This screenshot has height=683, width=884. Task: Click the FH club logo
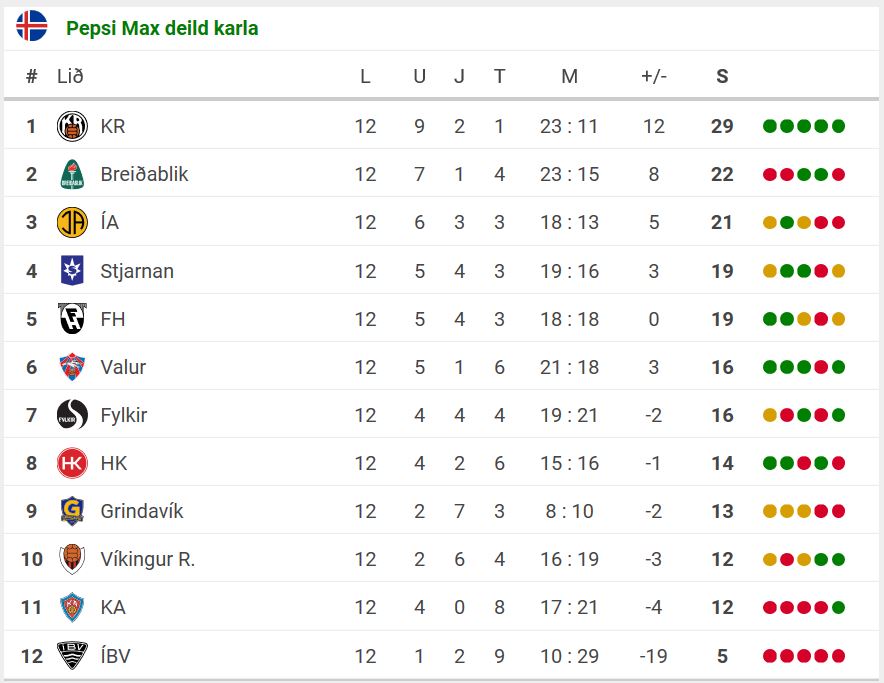[x=72, y=319]
